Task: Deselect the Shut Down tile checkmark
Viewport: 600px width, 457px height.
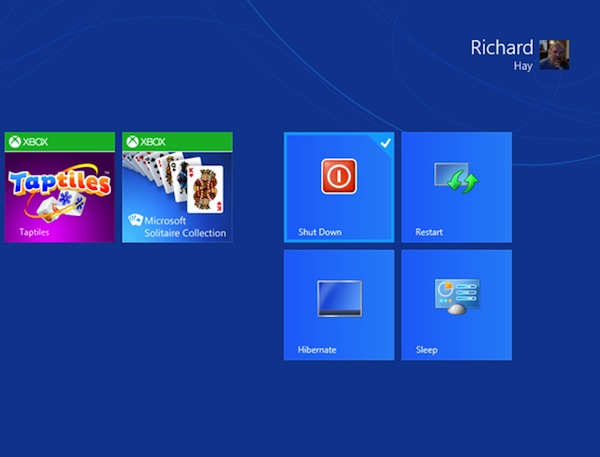Action: pos(385,143)
